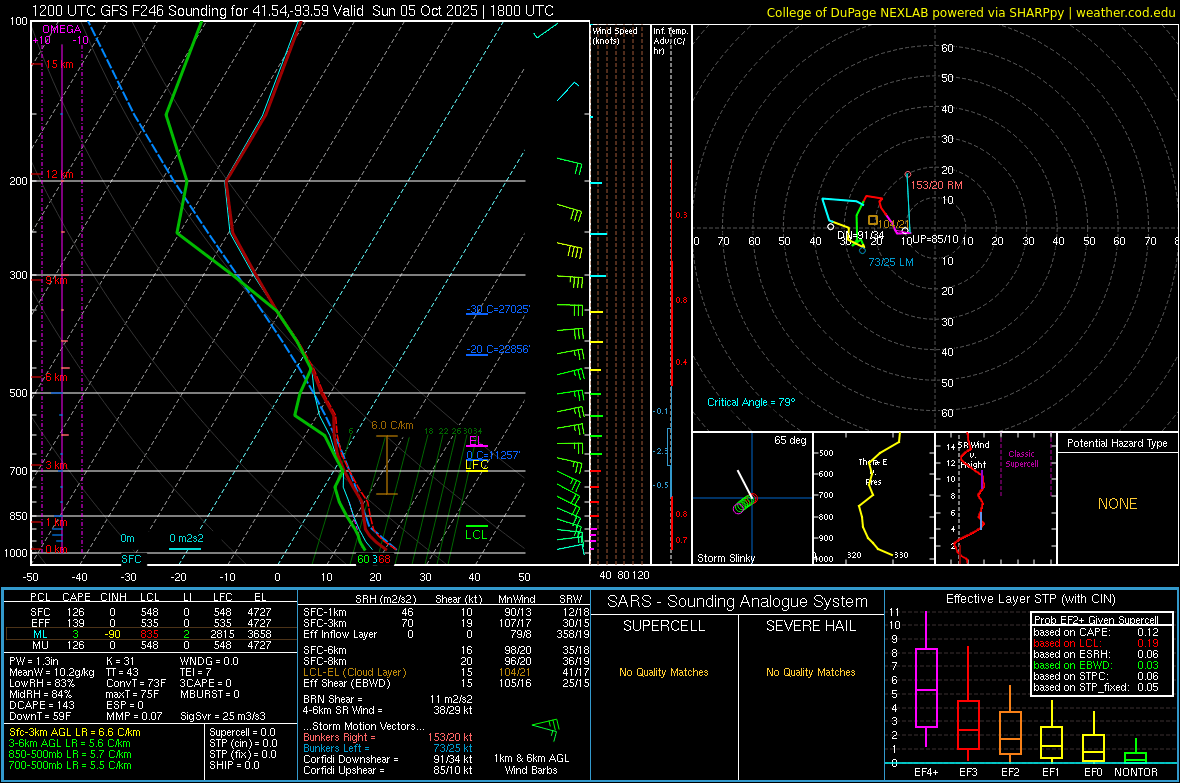1180x783 pixels.
Task: Click the magenta 'EL' marker on the skew-T
Action: 475,440
